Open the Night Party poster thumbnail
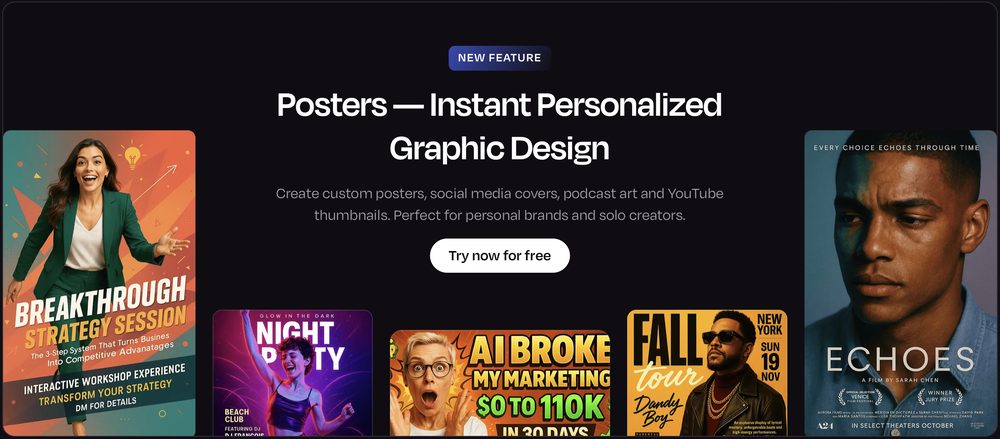Screen dimensions: 1000x439 293,373
